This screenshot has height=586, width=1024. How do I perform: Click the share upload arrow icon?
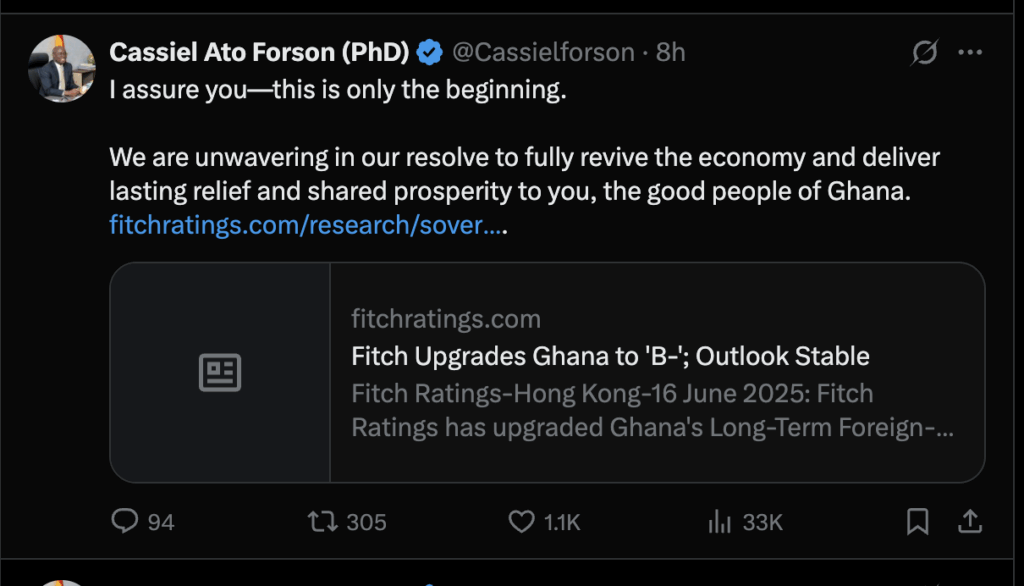(x=969, y=521)
